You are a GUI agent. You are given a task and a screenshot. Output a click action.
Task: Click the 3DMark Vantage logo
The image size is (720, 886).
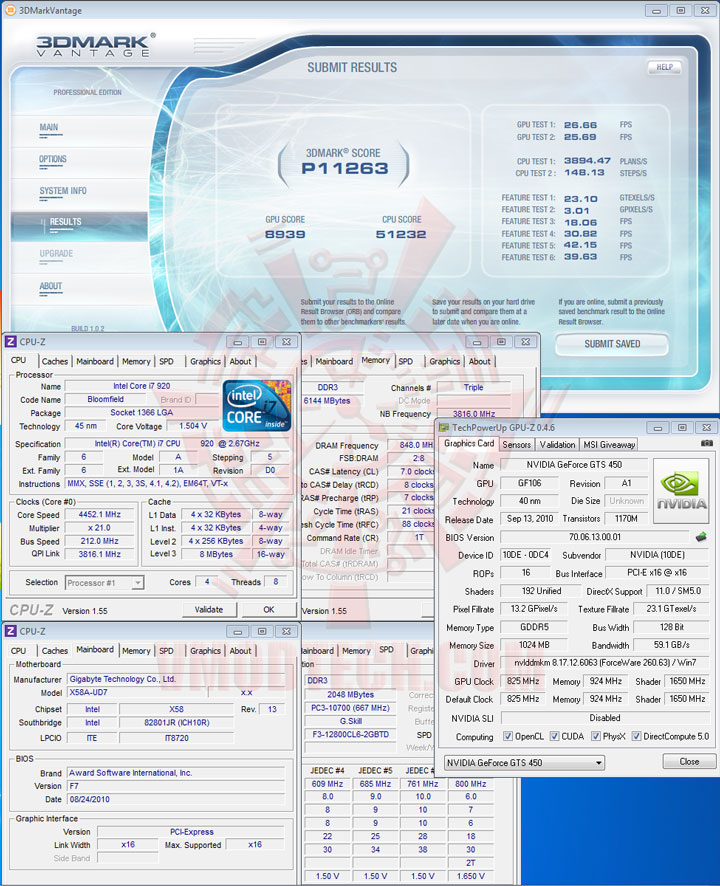coord(95,45)
